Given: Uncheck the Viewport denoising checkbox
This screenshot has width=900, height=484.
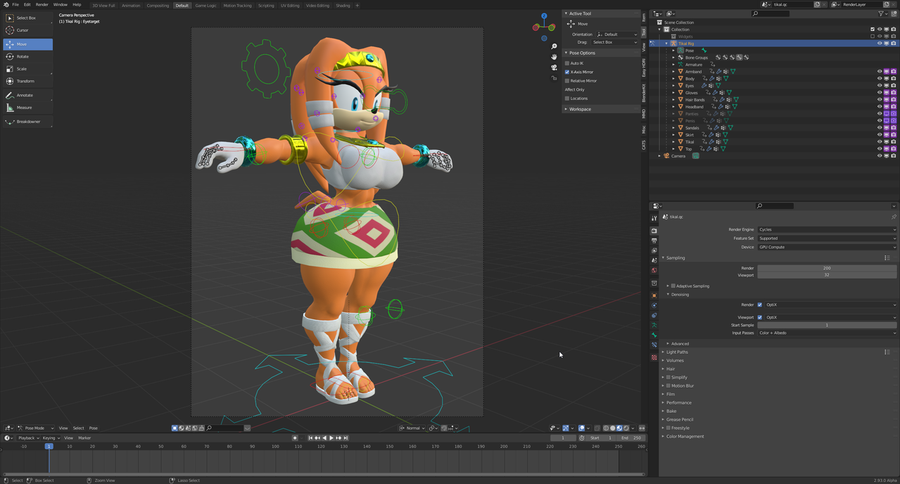Looking at the screenshot, I should pos(760,317).
